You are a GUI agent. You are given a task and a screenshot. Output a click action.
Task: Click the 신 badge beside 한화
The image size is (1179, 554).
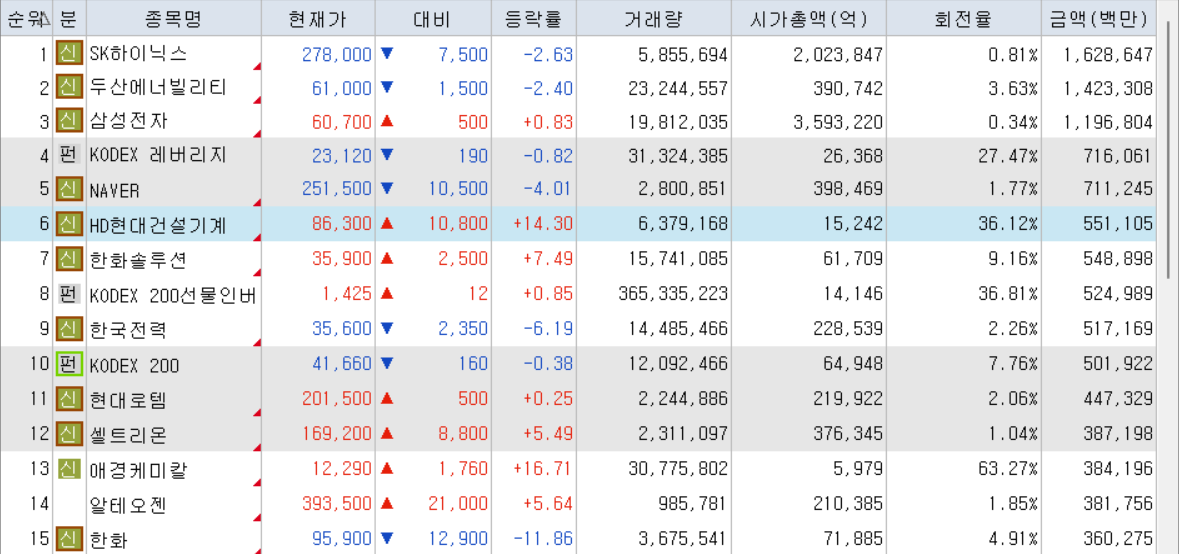(x=68, y=538)
